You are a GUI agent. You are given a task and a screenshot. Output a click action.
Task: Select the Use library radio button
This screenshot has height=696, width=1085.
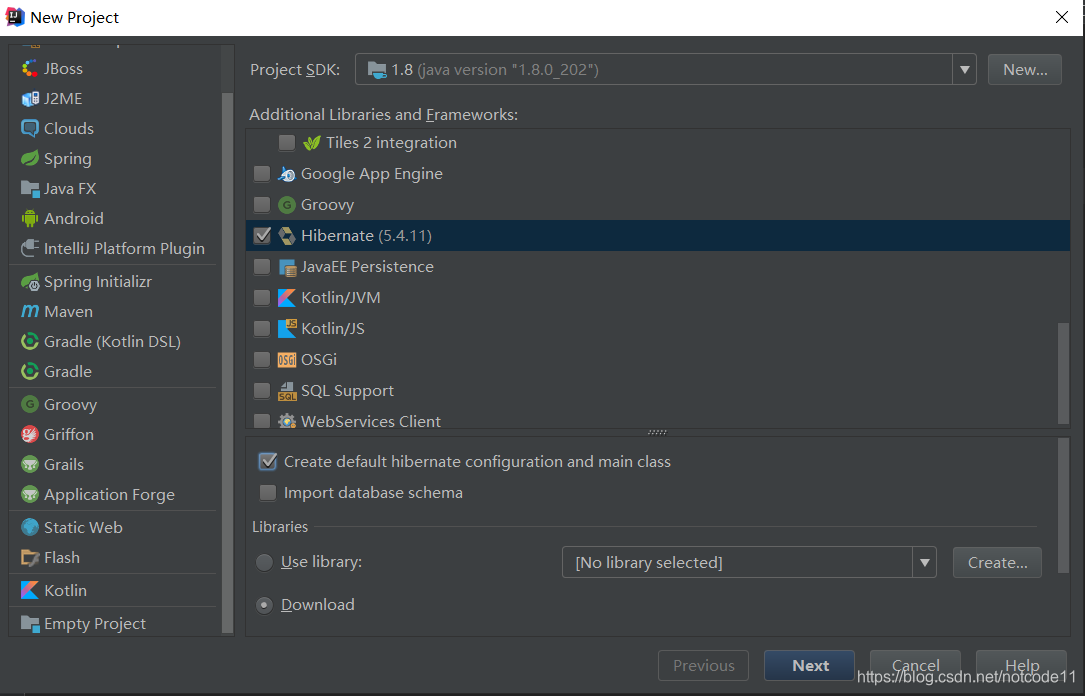click(x=264, y=562)
